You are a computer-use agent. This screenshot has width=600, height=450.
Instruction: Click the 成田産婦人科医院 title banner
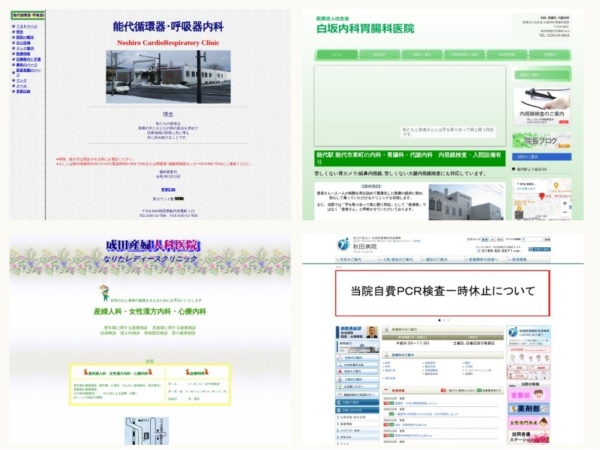point(153,245)
